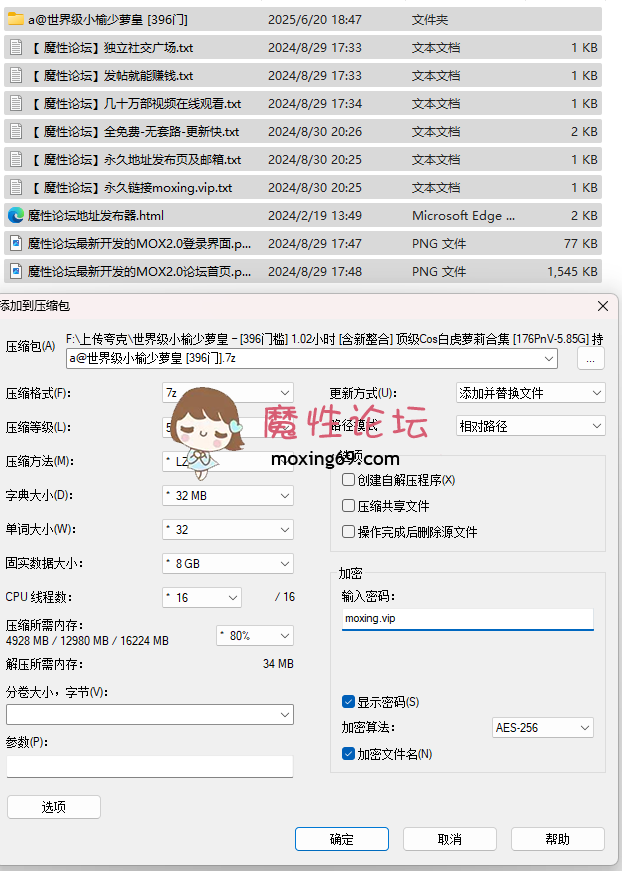Open the 压缩格式 7z dropdown

click(228, 393)
